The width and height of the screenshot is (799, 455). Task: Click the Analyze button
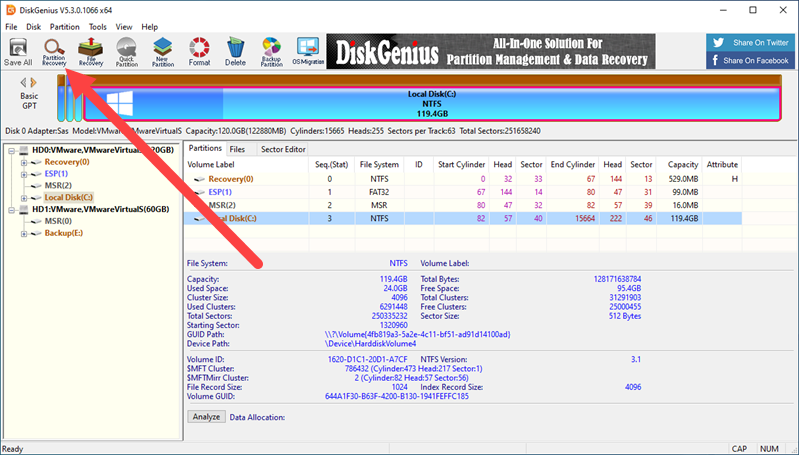click(x=206, y=417)
